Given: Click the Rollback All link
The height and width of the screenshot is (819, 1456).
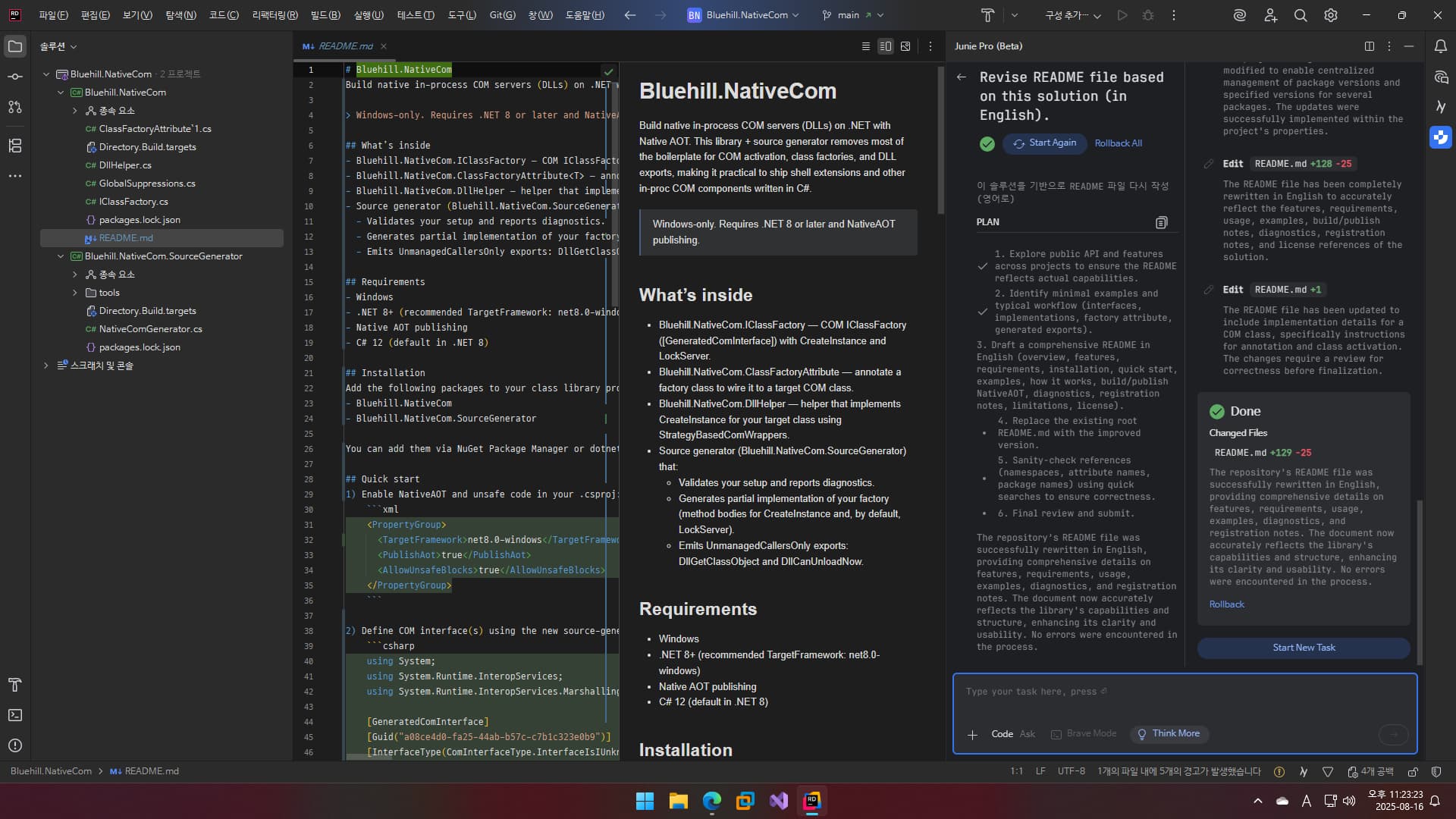Looking at the screenshot, I should [x=1118, y=143].
